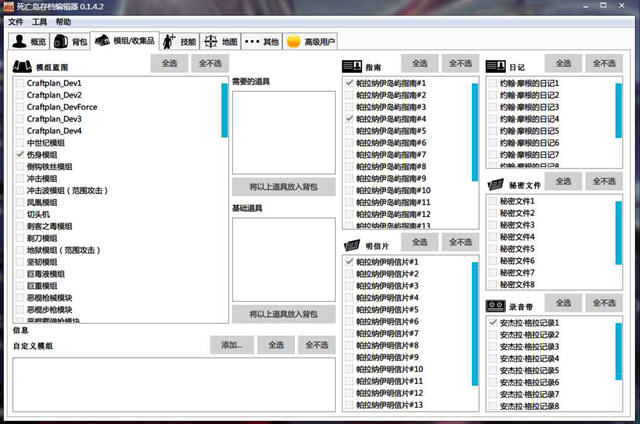Click 全选 for 模组蓝图

pos(169,63)
